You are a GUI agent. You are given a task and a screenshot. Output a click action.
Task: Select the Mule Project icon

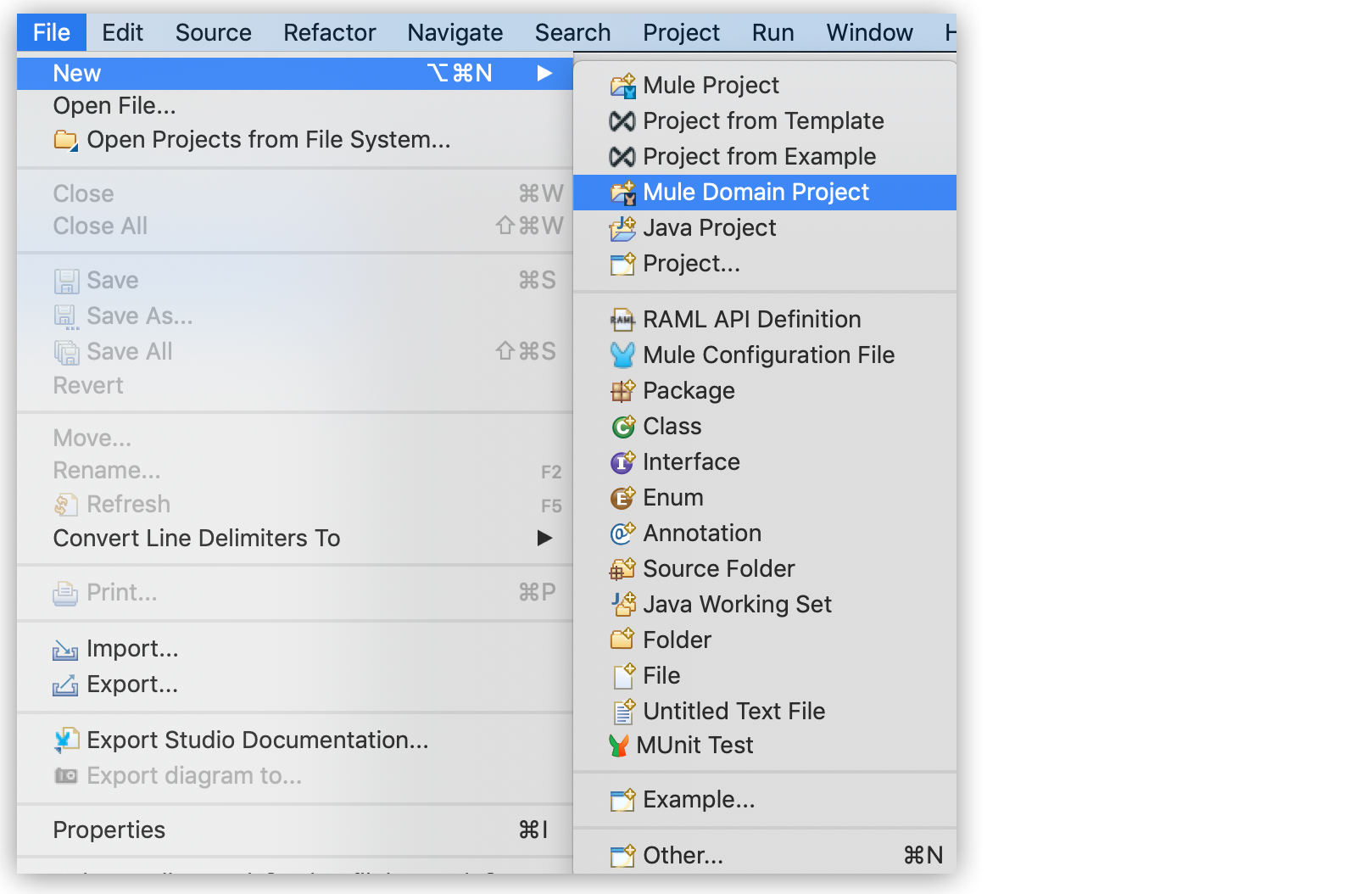coord(624,85)
